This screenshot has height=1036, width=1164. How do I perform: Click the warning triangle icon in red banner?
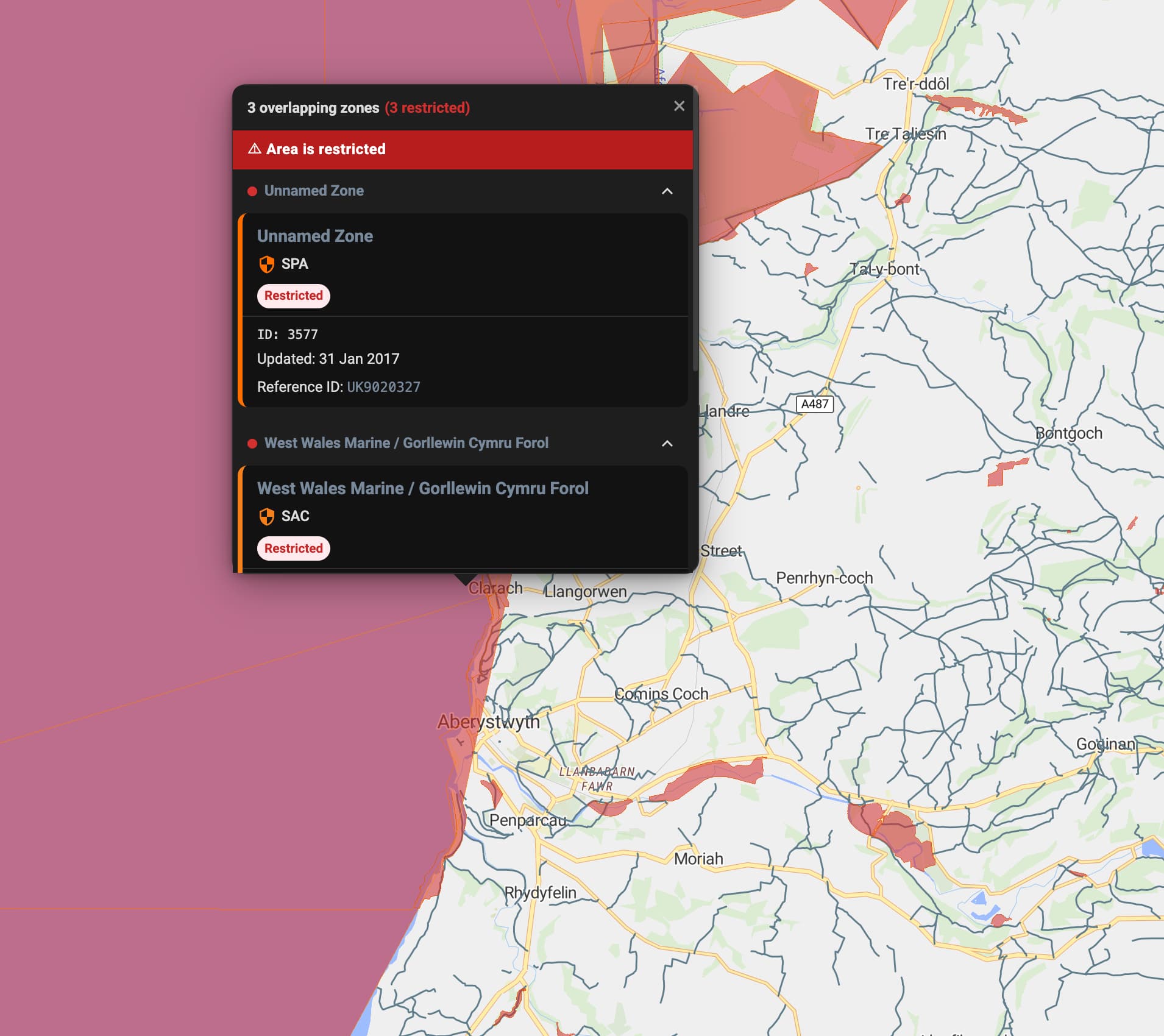(255, 149)
